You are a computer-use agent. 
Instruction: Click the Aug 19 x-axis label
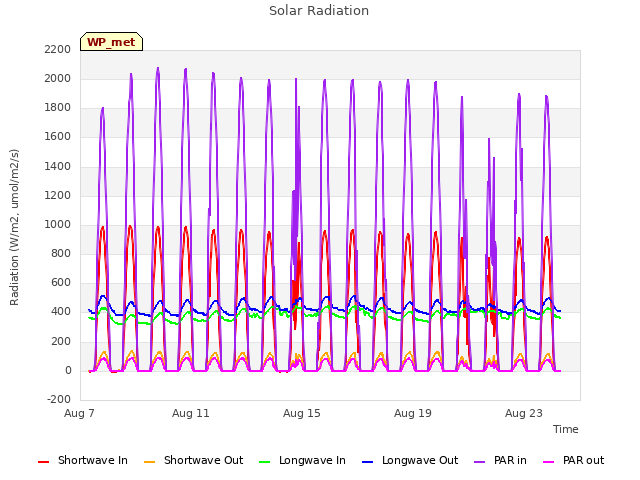coord(413,413)
